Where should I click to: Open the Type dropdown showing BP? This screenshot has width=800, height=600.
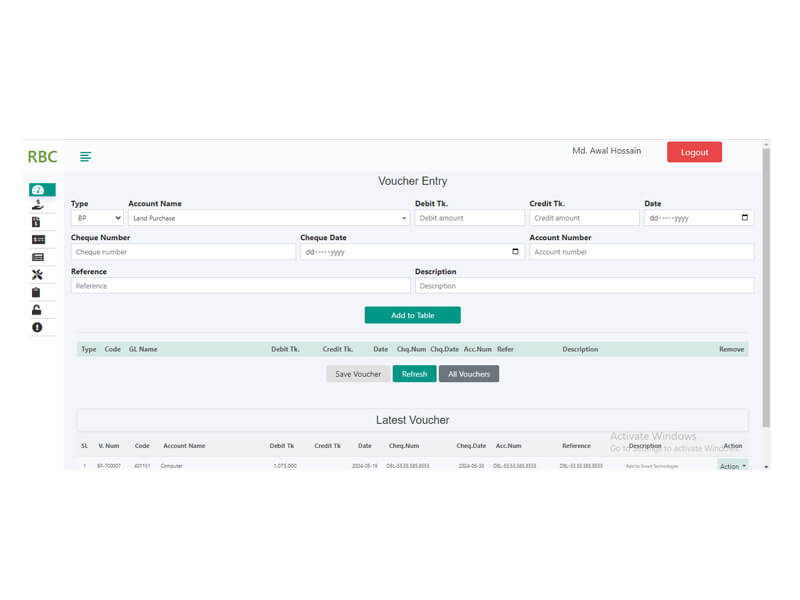click(97, 217)
